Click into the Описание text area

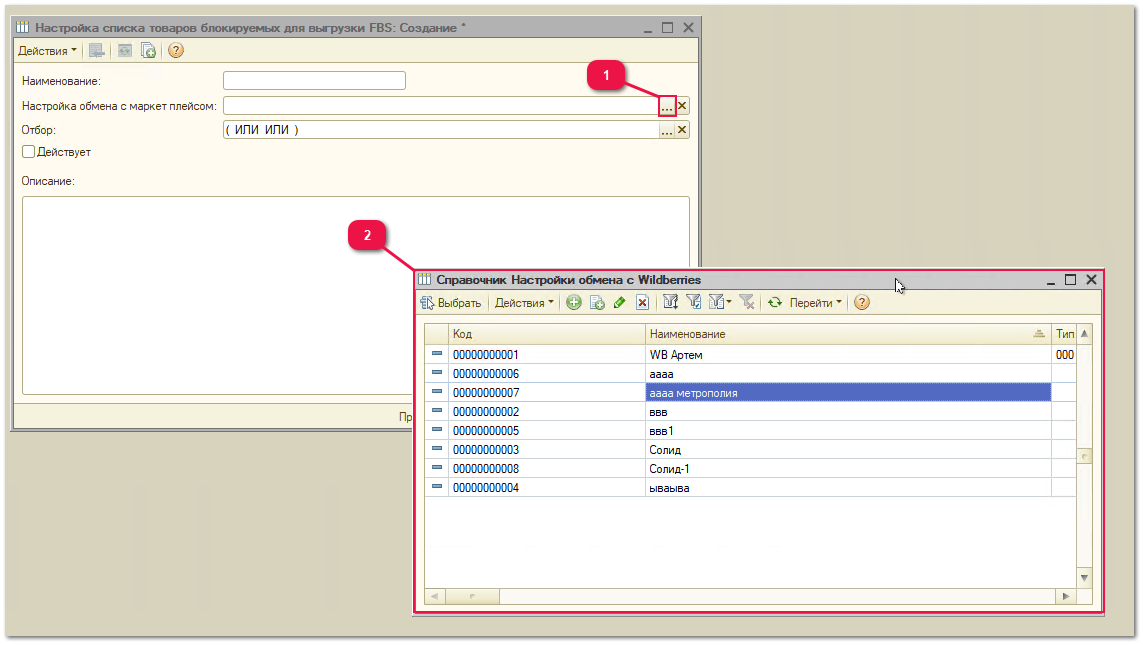click(x=356, y=295)
